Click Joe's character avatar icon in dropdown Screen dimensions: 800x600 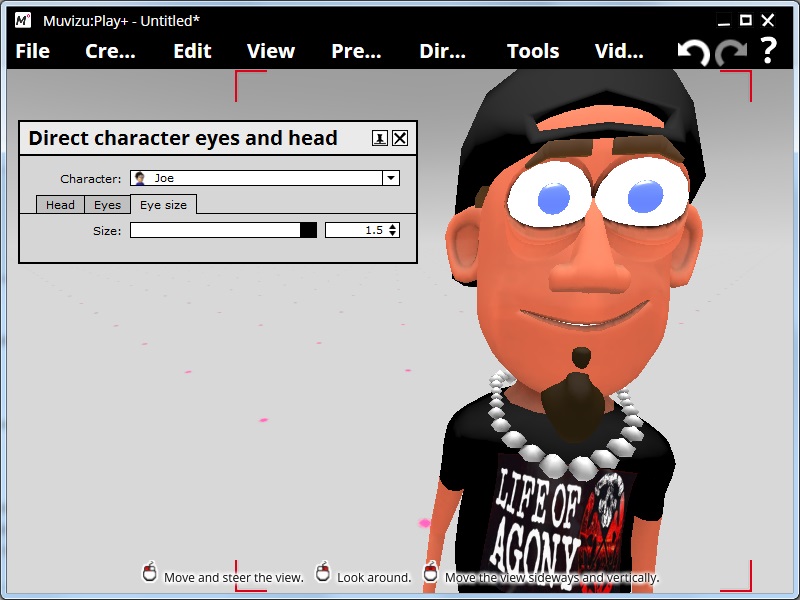click(140, 178)
